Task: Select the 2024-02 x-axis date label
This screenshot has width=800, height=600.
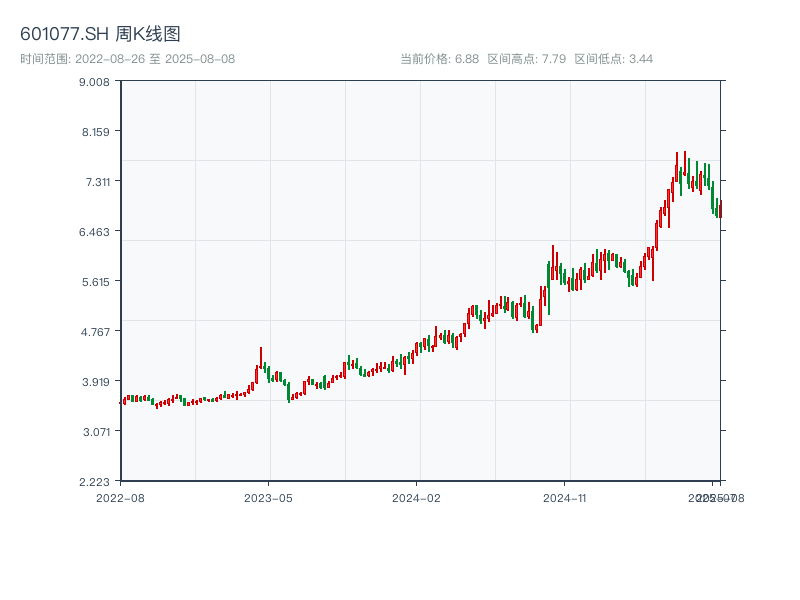Action: 417,497
